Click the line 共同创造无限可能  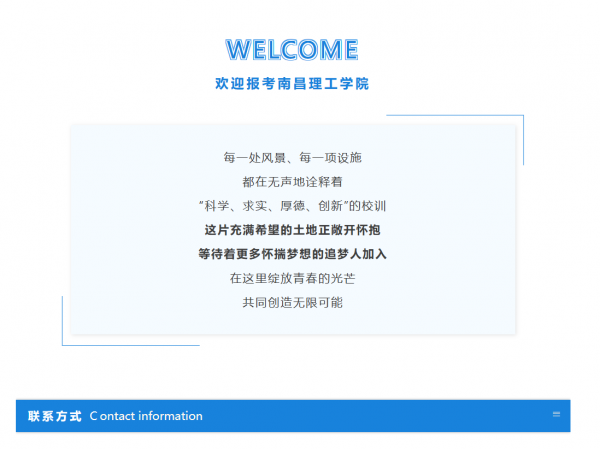[293, 302]
